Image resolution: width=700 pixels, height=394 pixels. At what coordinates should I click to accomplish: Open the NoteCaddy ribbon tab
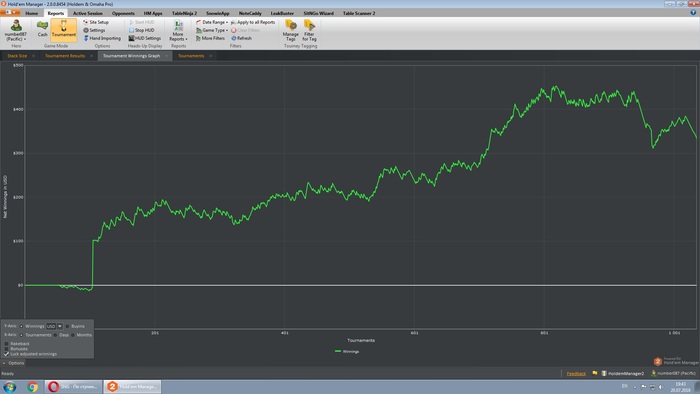point(250,13)
